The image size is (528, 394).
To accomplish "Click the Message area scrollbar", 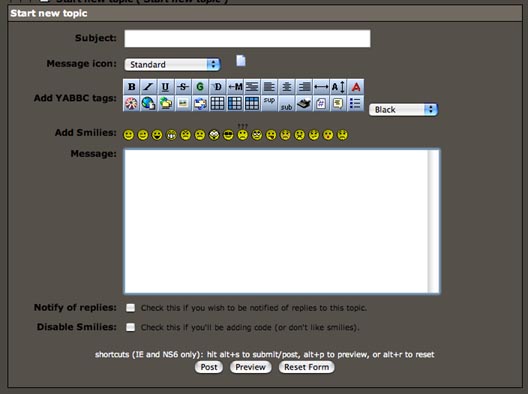I will [x=434, y=221].
